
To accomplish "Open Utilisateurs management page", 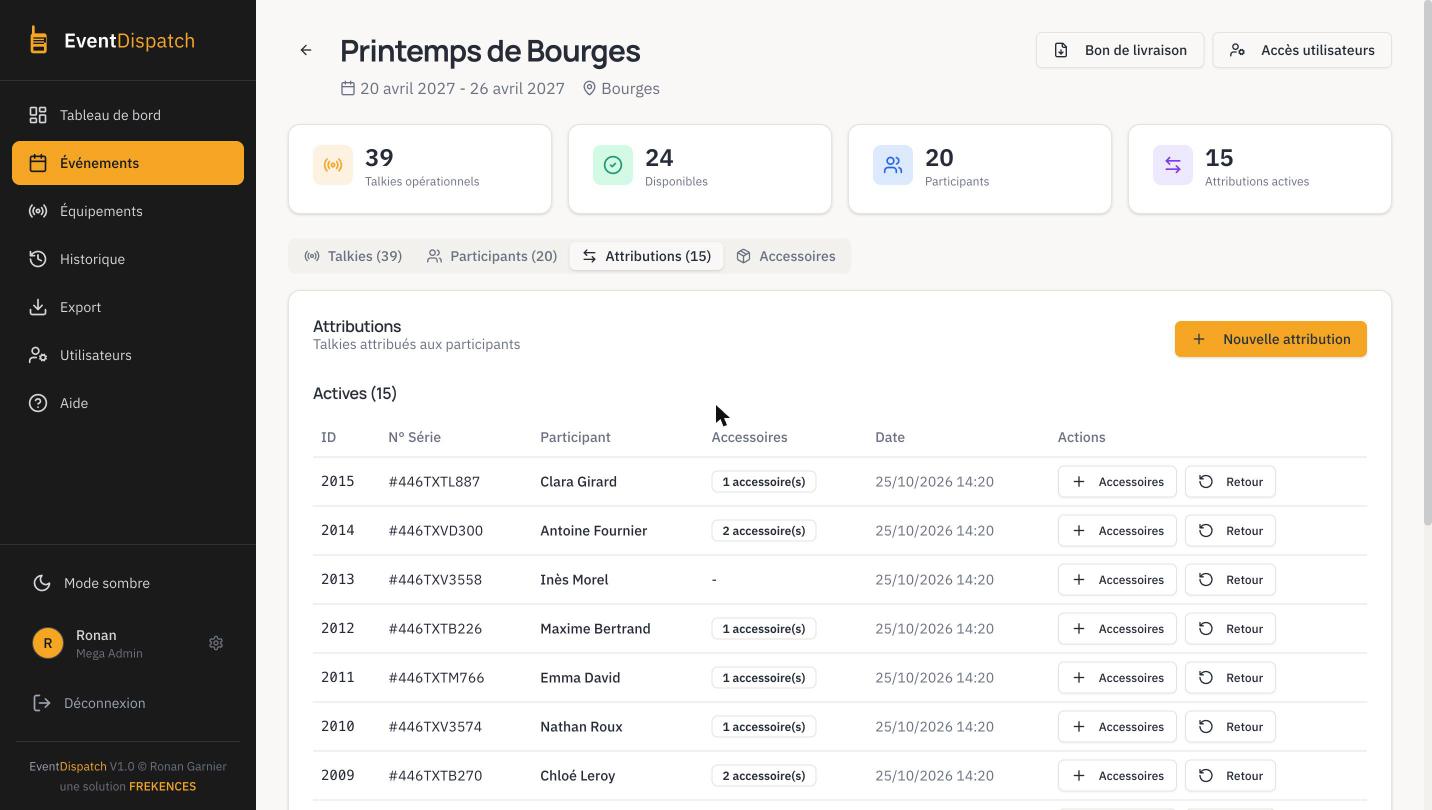I will [128, 355].
